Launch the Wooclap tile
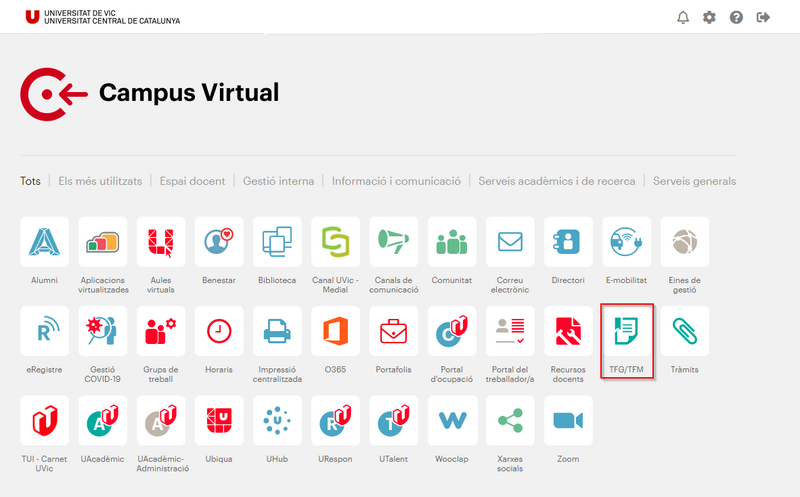 pos(452,420)
